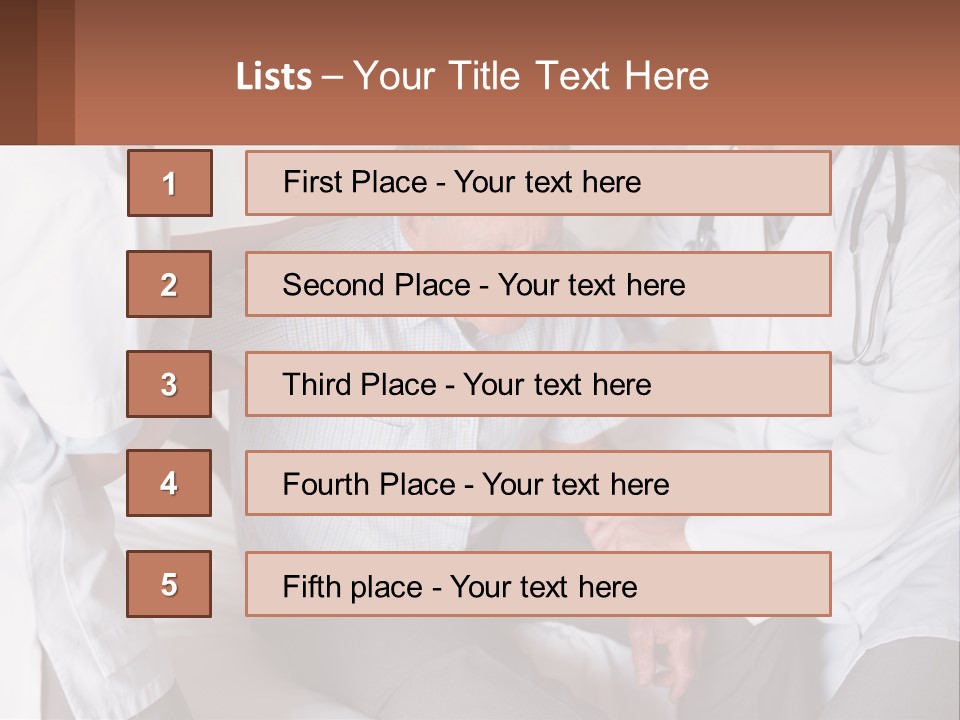Viewport: 960px width, 720px height.
Task: Select the number 2 box
Action: tap(169, 284)
